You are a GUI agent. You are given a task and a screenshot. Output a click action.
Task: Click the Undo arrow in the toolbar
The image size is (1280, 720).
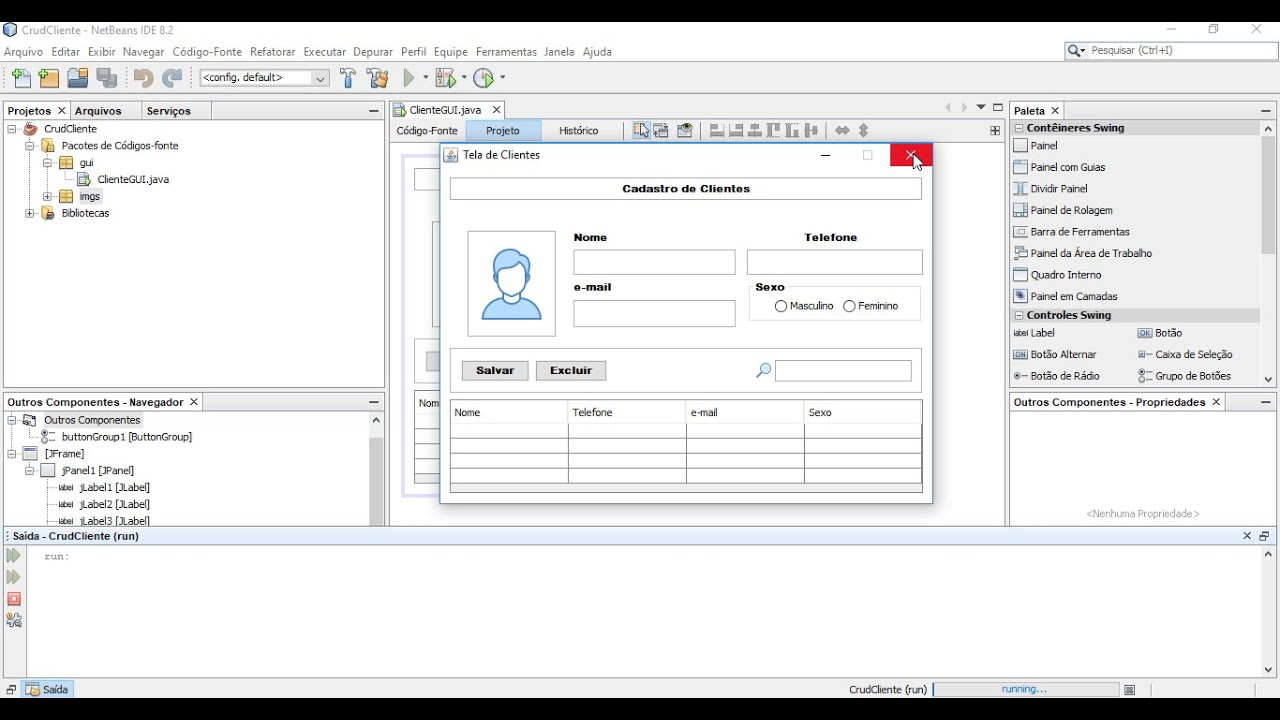pos(143,78)
